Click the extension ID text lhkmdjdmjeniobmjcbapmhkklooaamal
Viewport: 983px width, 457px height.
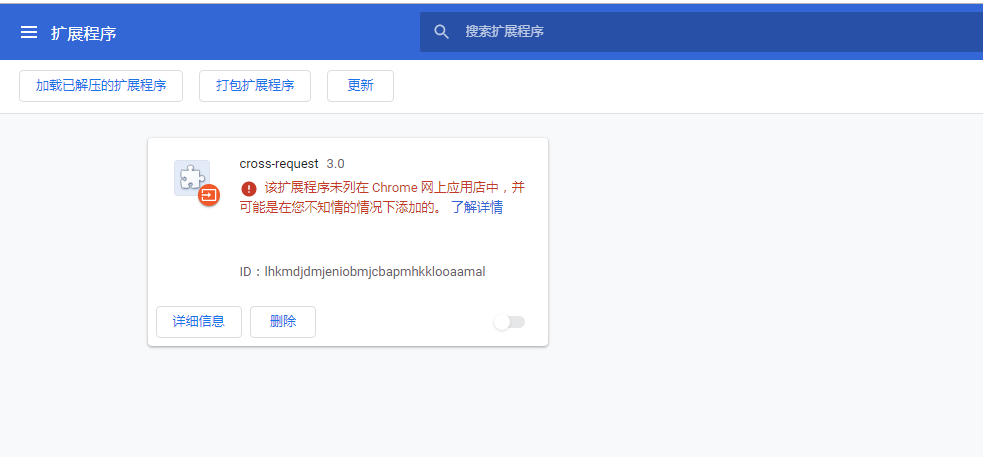(375, 272)
